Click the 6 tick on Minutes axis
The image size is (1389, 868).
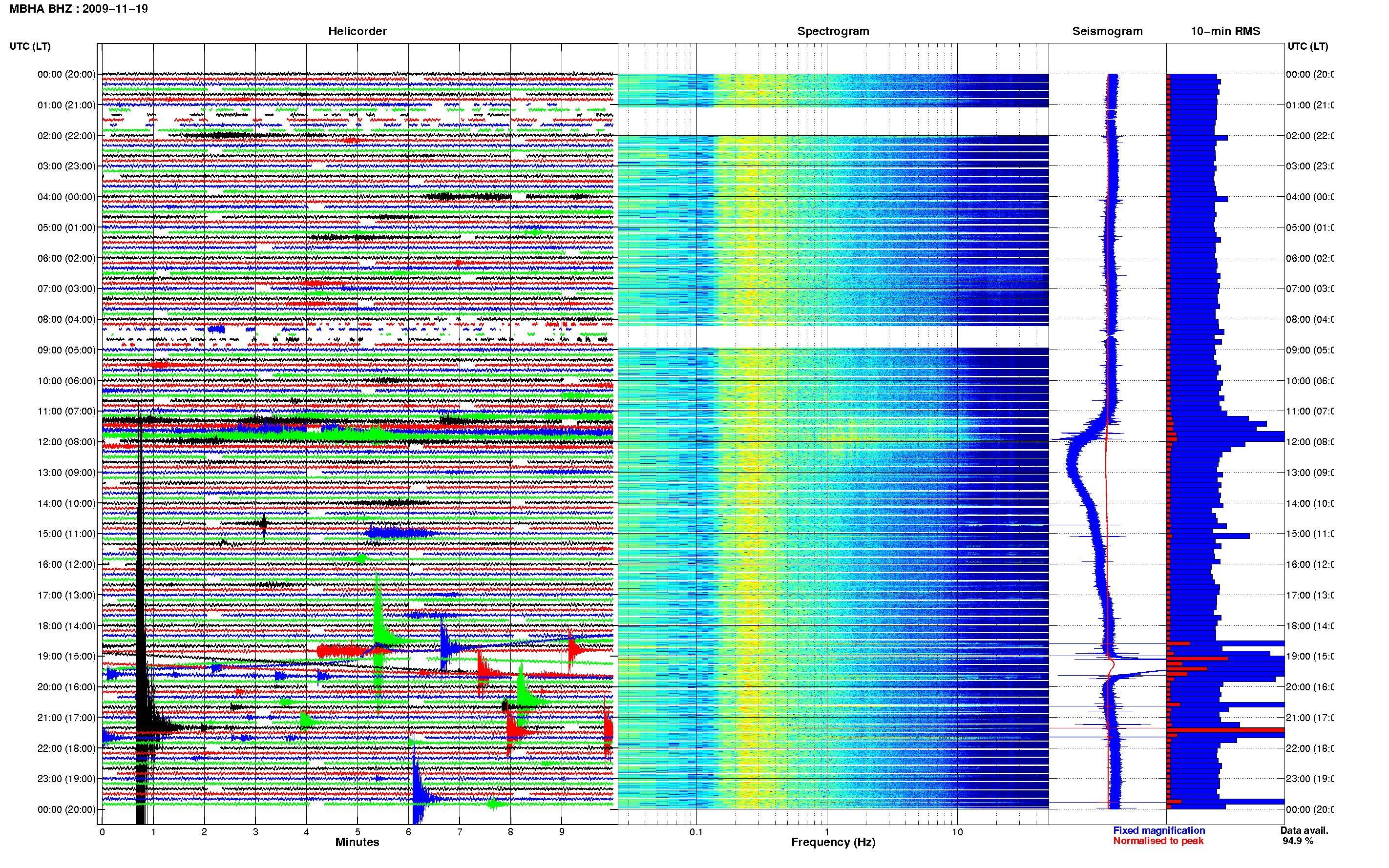click(x=409, y=832)
